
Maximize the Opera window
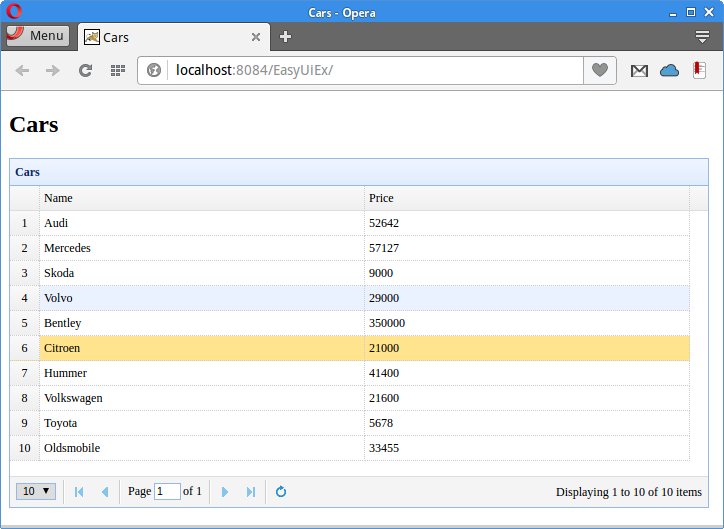click(691, 12)
